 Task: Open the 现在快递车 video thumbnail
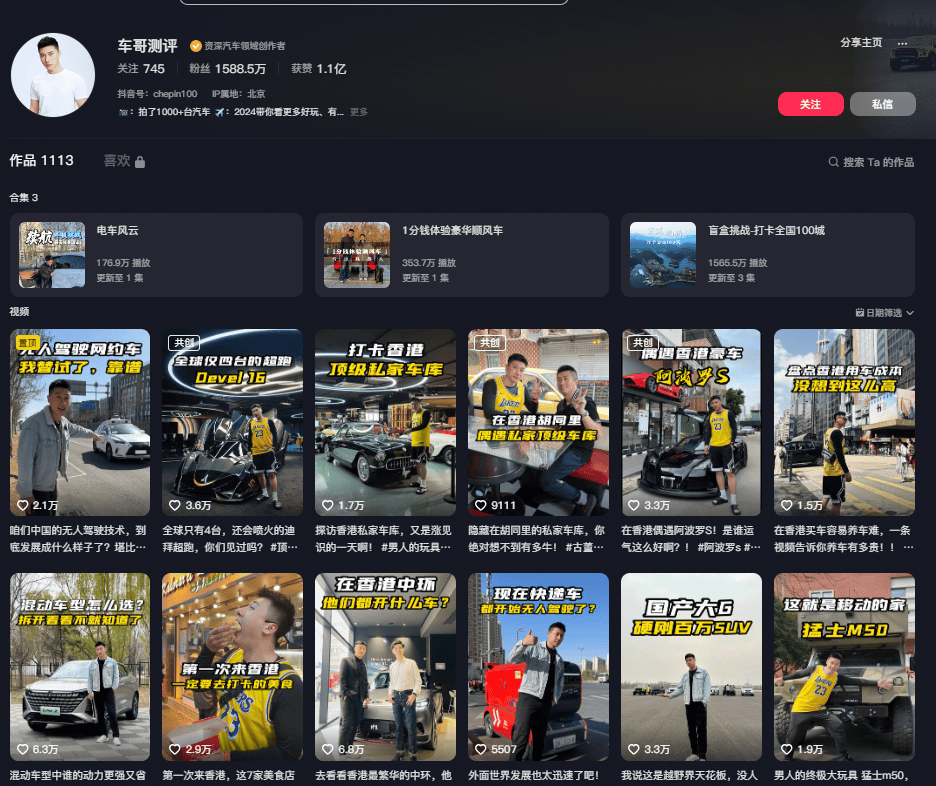[538, 667]
